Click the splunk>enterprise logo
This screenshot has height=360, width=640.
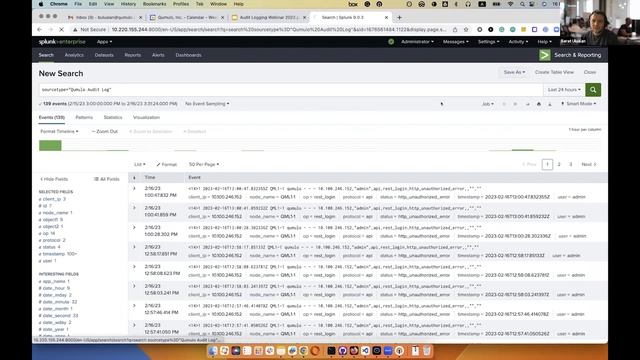(62, 42)
